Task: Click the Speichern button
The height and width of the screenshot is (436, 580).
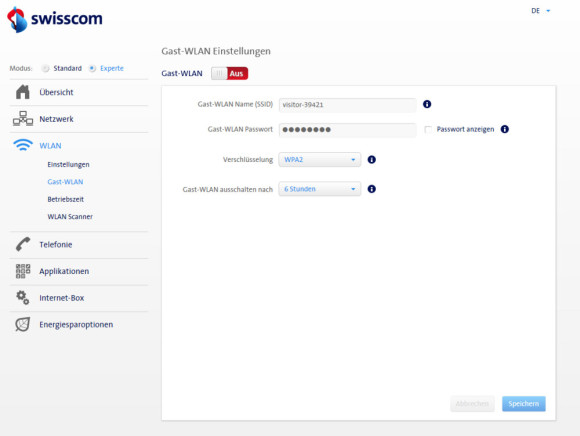Action: [x=524, y=404]
